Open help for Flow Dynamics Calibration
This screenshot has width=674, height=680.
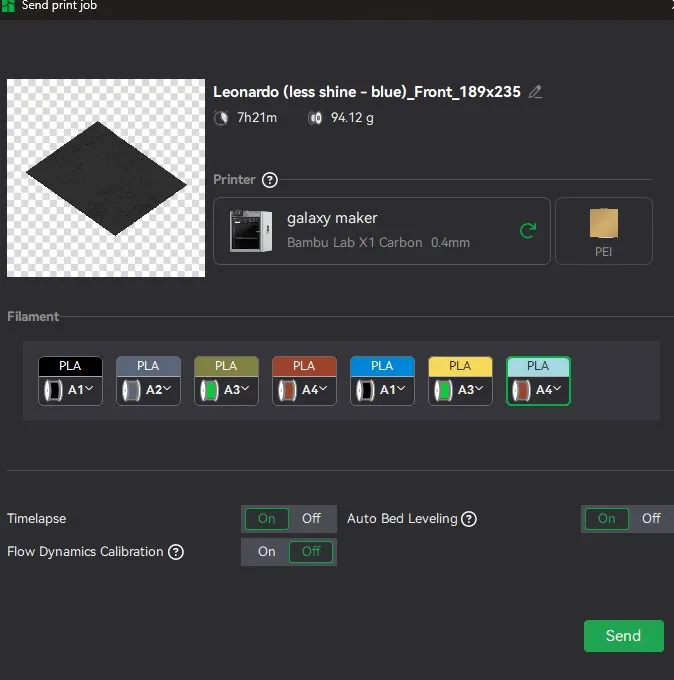click(176, 552)
